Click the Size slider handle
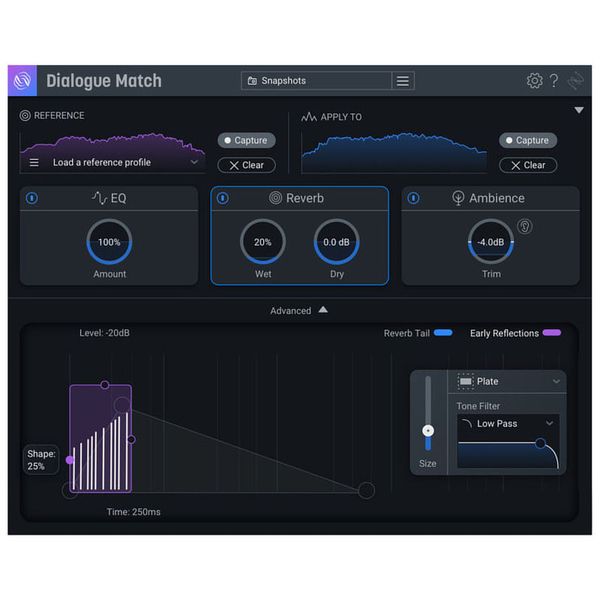This screenshot has height=600, width=600. [428, 430]
